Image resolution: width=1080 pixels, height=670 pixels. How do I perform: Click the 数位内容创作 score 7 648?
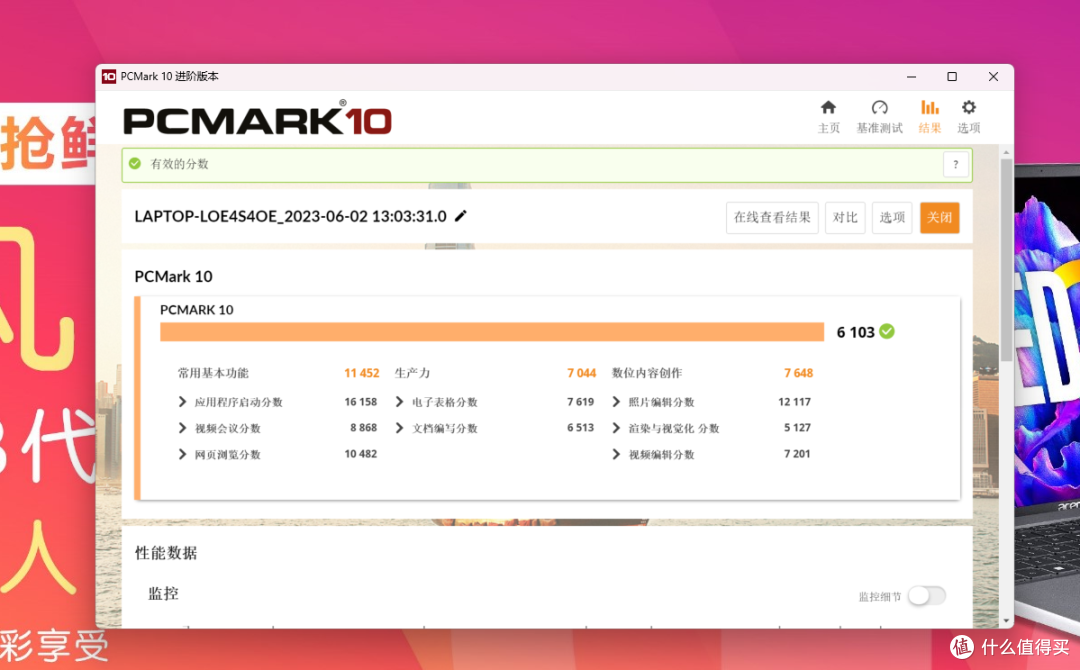pos(798,373)
